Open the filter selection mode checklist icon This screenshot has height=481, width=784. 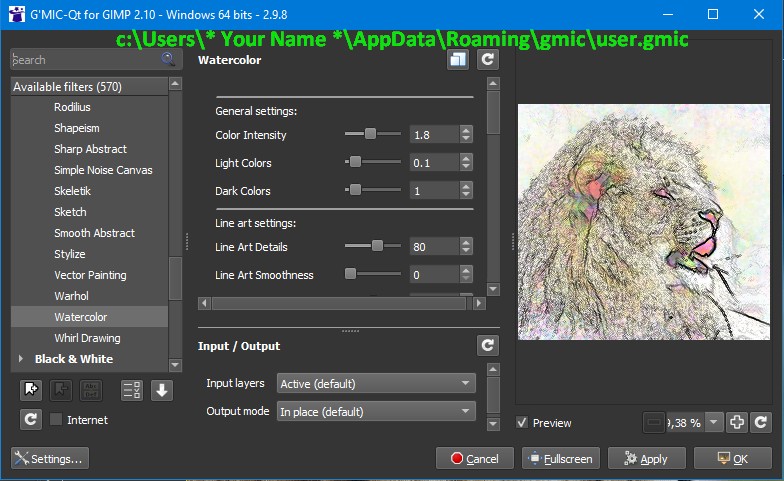pyautogui.click(x=132, y=390)
